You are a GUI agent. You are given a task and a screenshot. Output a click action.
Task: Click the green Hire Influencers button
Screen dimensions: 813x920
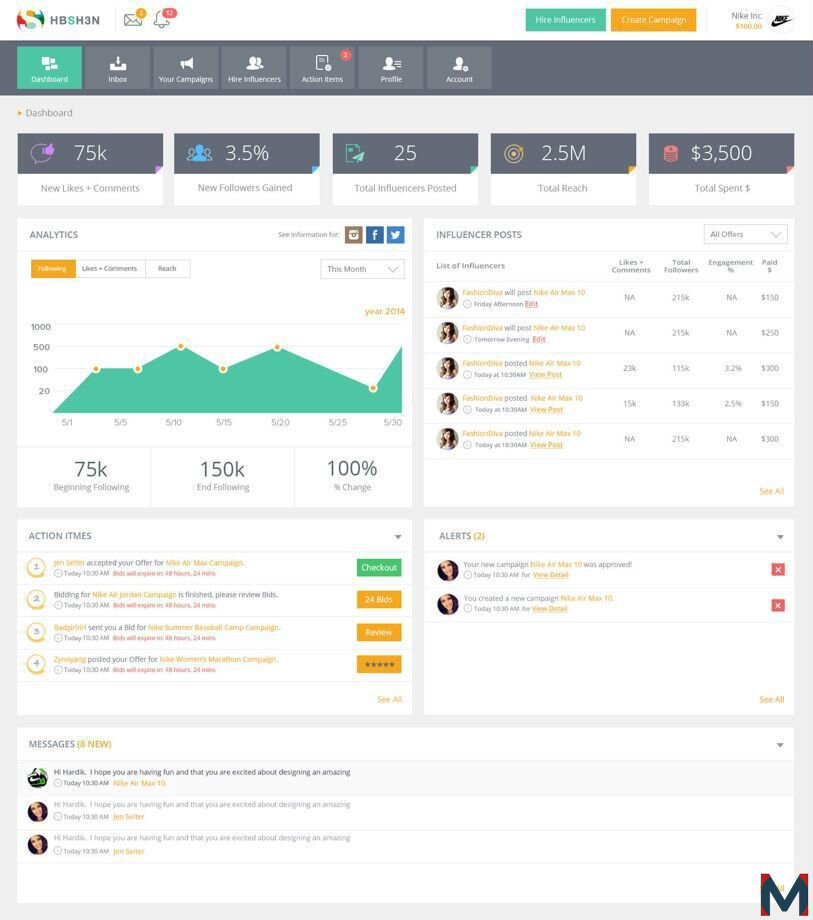point(565,20)
